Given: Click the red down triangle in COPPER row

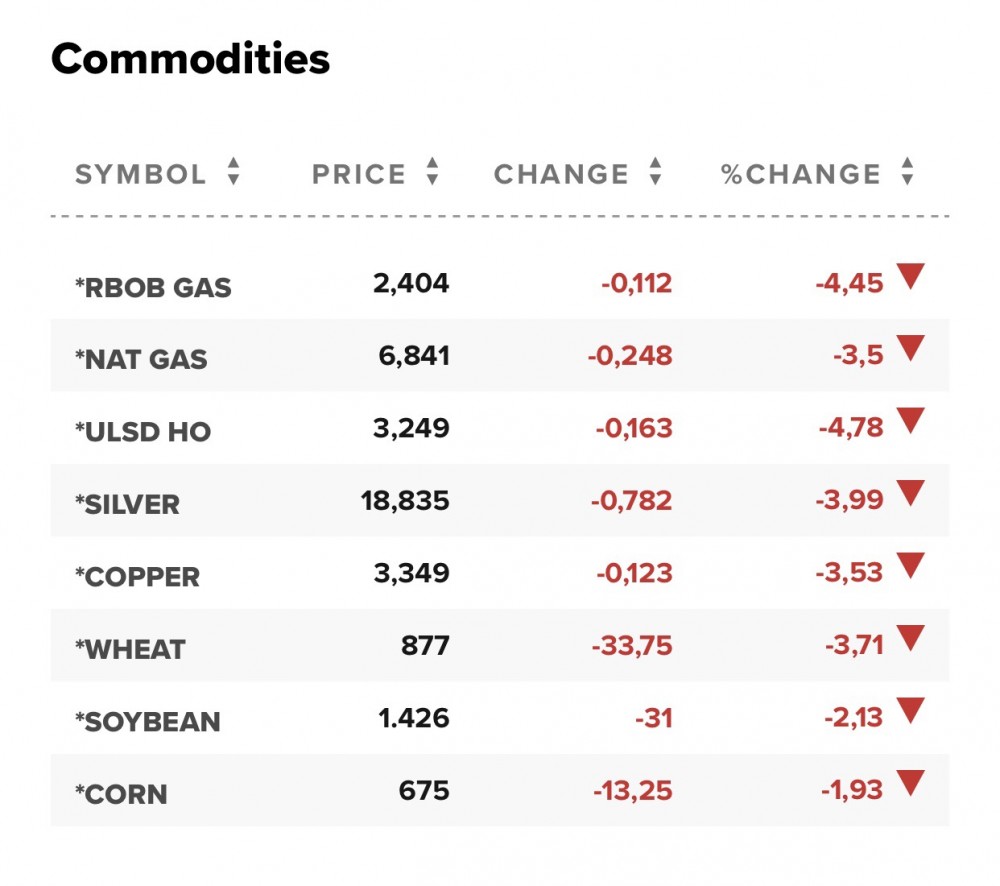Looking at the screenshot, I should [909, 566].
